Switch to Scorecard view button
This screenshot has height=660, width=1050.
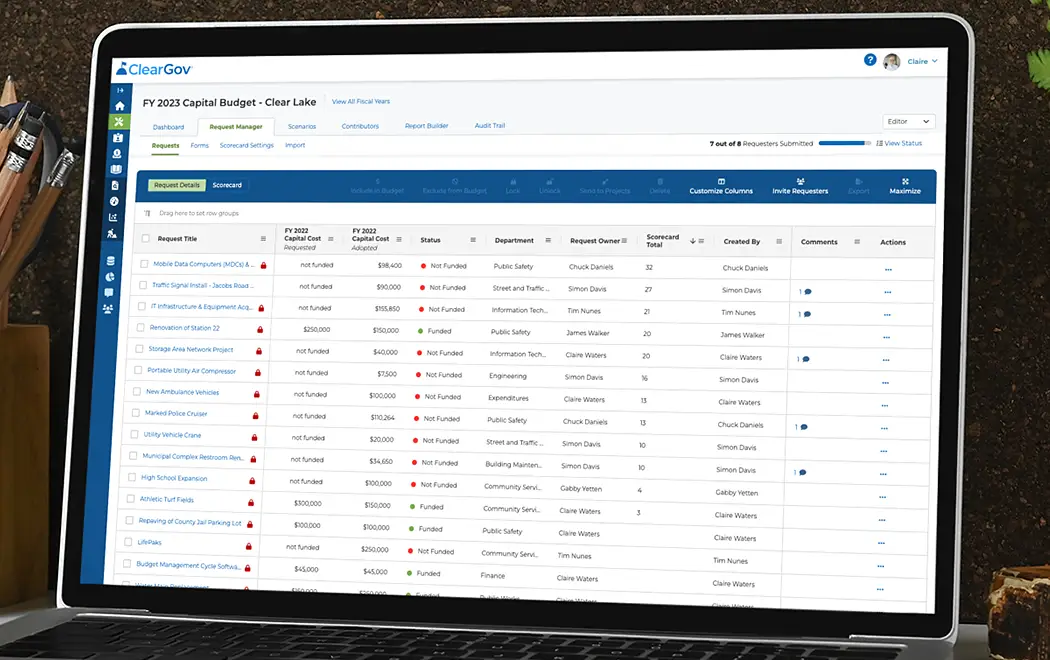[227, 185]
